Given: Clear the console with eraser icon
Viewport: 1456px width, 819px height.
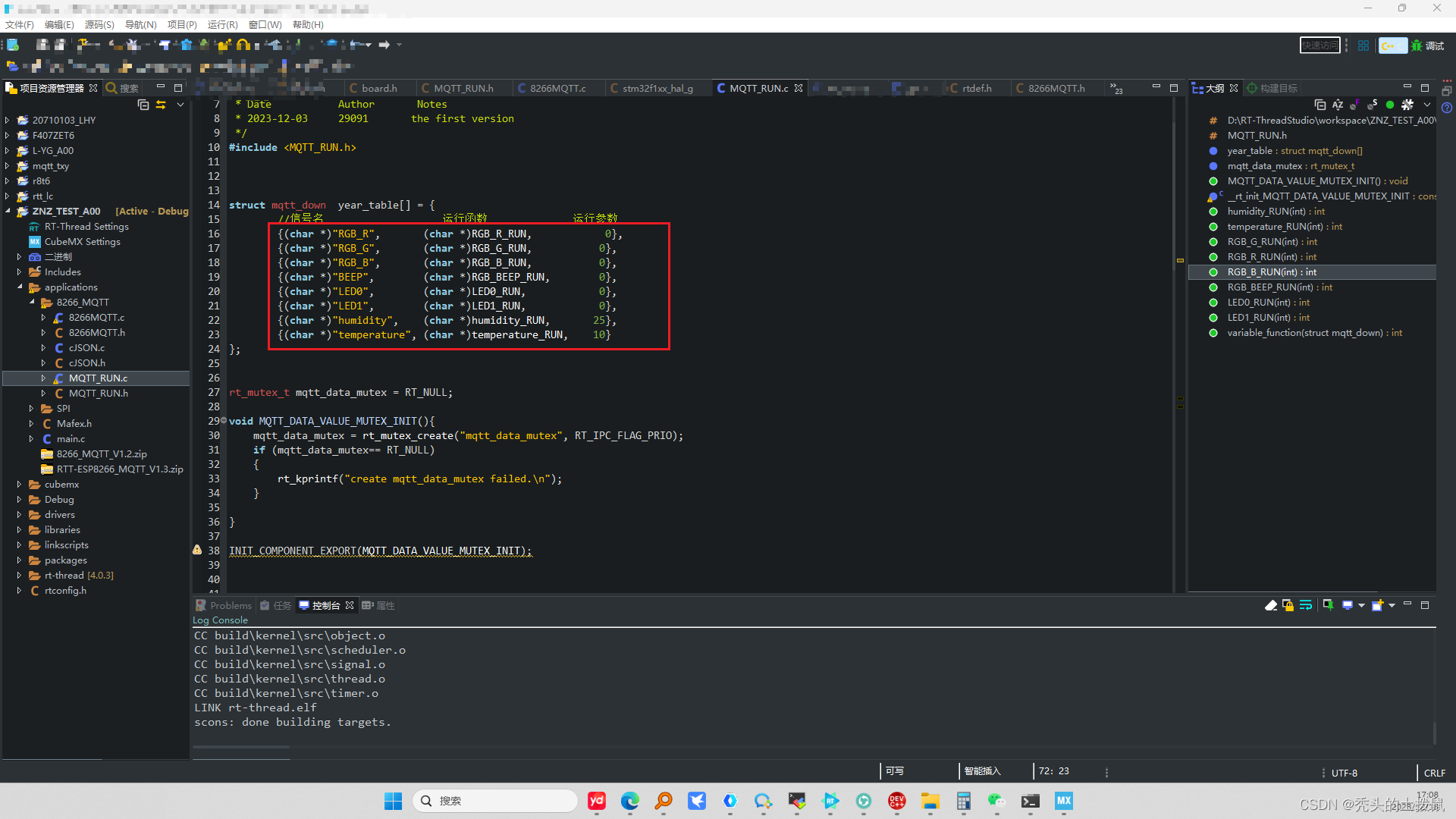Looking at the screenshot, I should (1271, 605).
